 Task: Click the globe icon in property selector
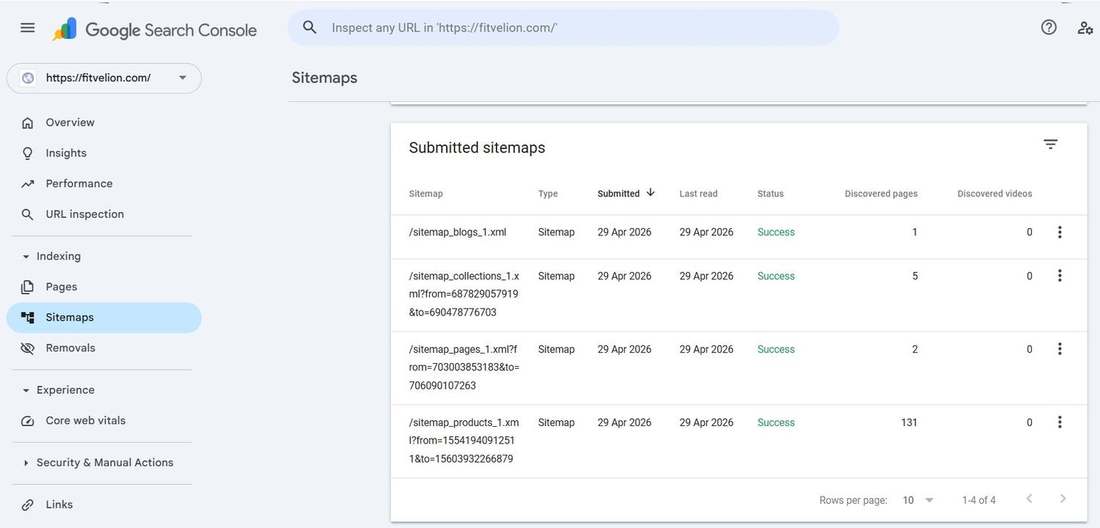coord(28,78)
